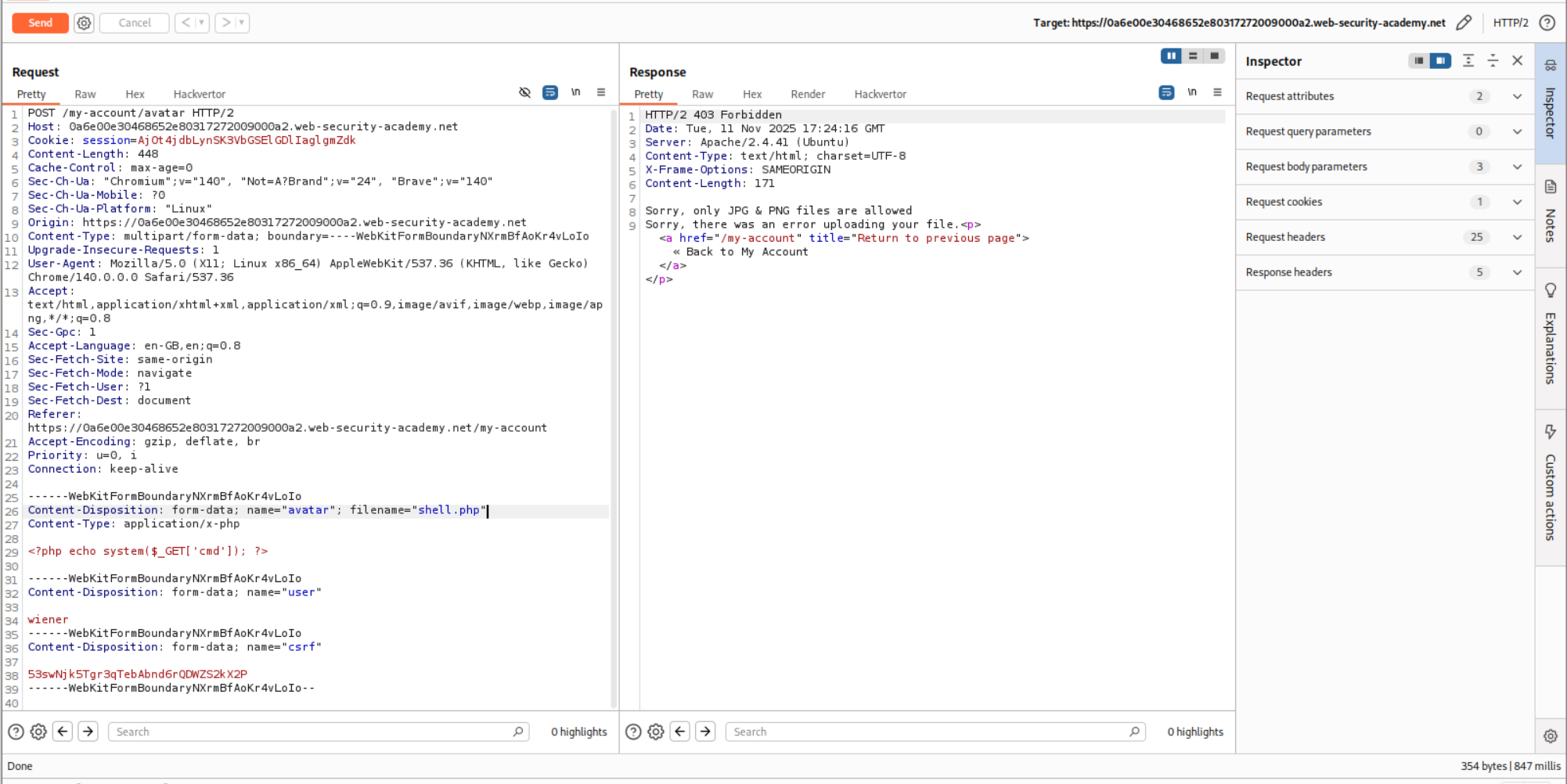Switch to the Hex tab in the Request panel
This screenshot has height=784, width=1567.
(x=135, y=94)
